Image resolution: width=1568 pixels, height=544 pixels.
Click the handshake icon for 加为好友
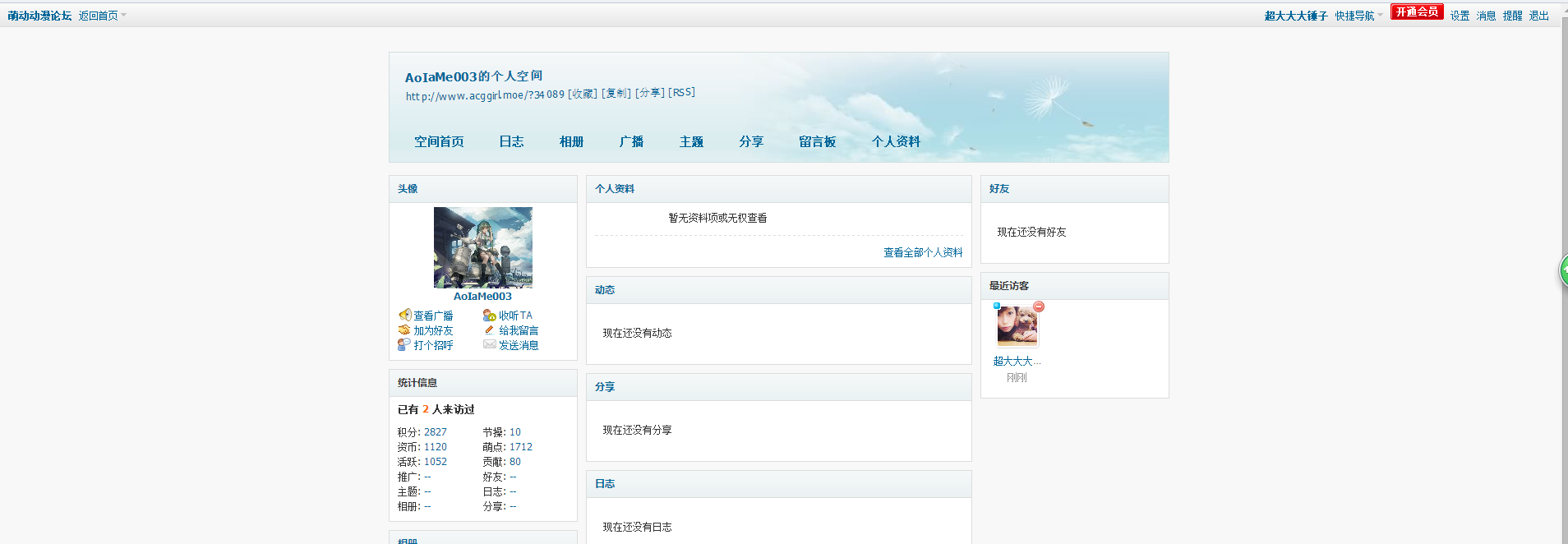tap(404, 330)
